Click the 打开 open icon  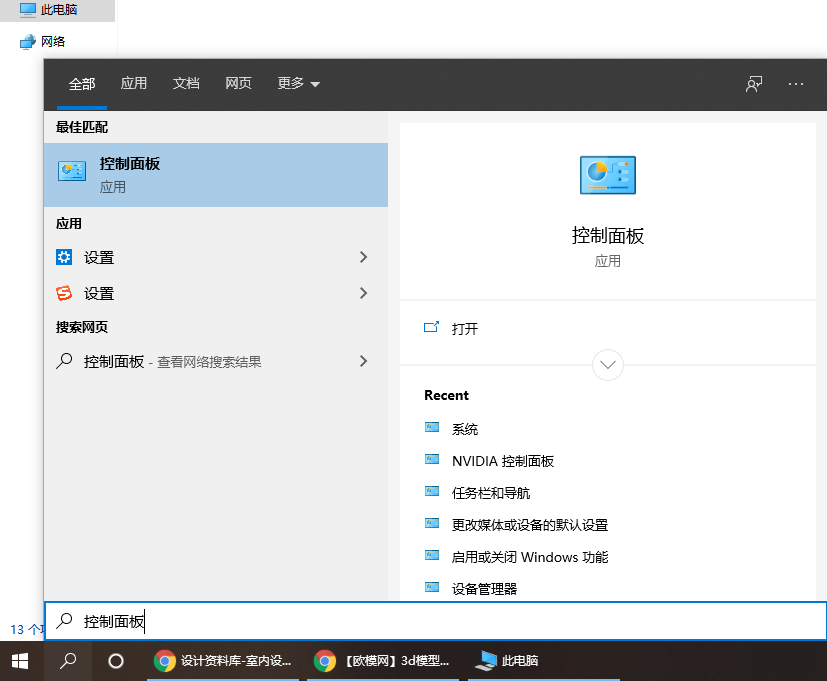pyautogui.click(x=431, y=328)
